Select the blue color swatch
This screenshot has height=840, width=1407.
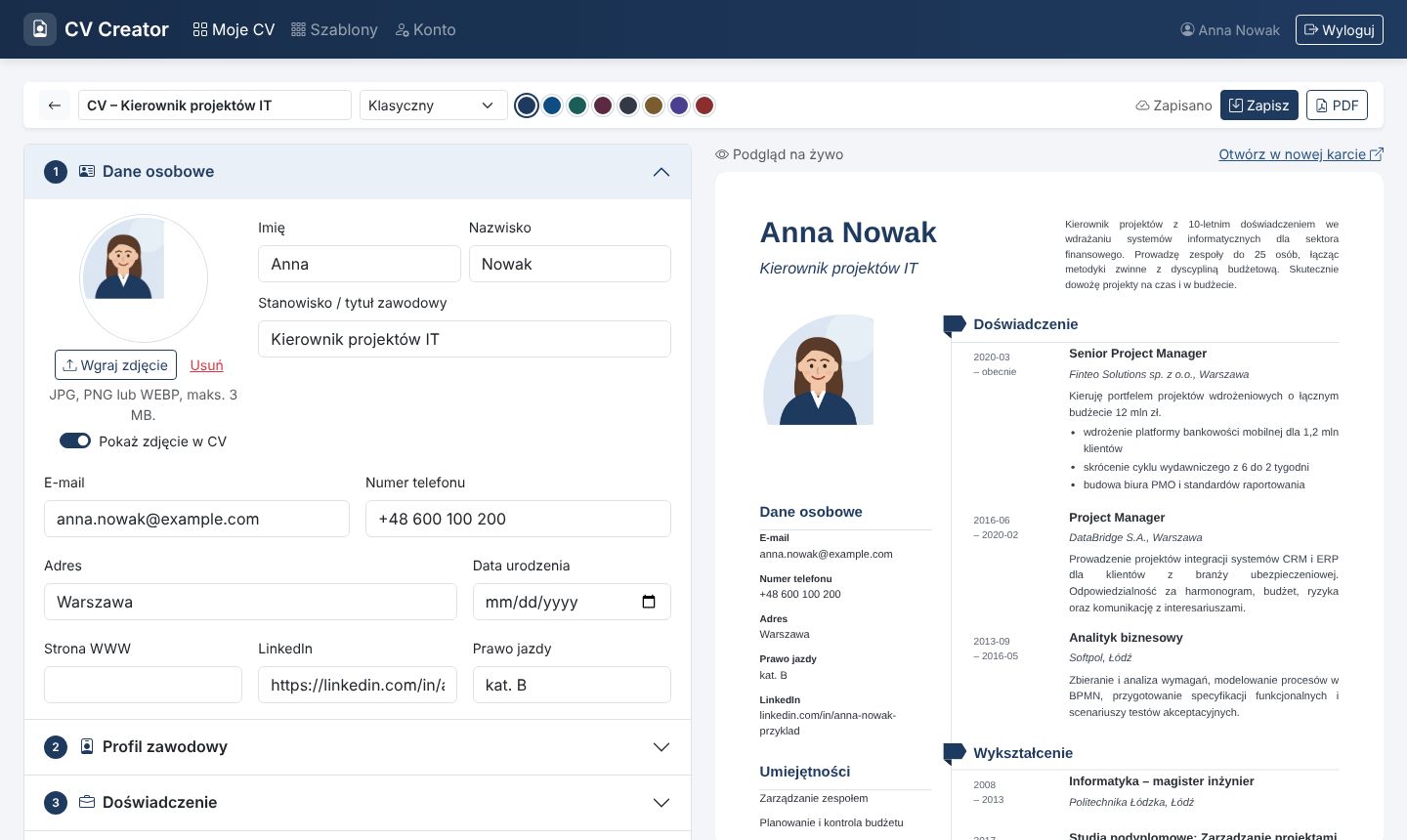point(552,105)
